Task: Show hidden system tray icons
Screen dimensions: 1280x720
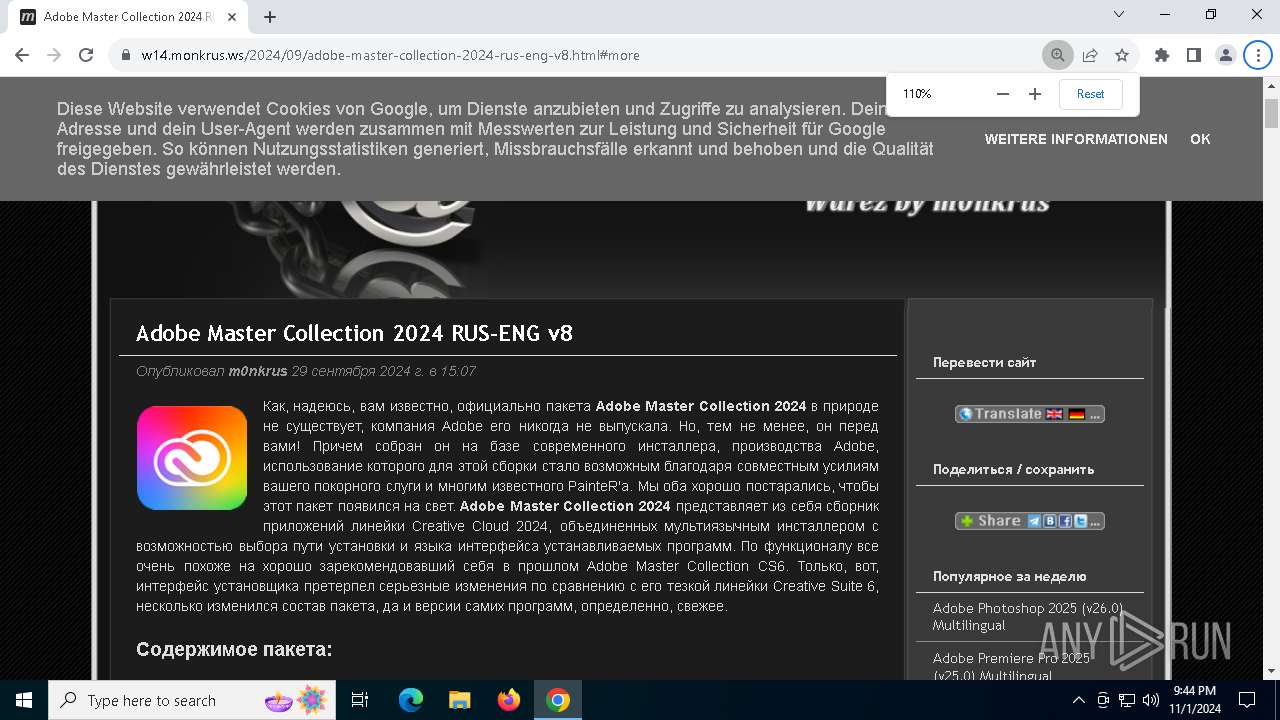Action: [1079, 700]
